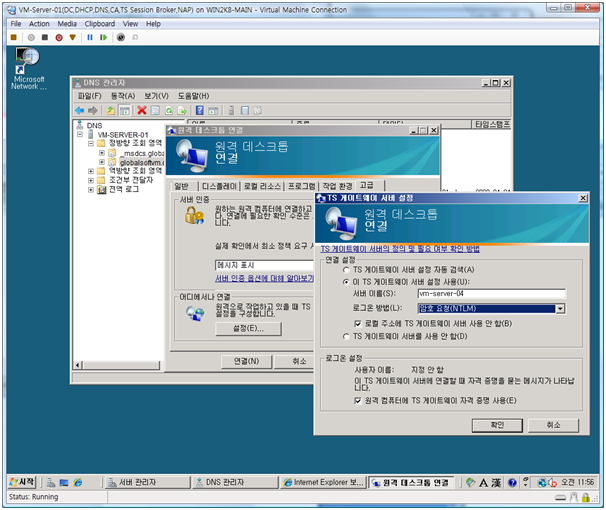
Task: Click the Hanja 漢 icon in language bar
Action: [x=496, y=482]
